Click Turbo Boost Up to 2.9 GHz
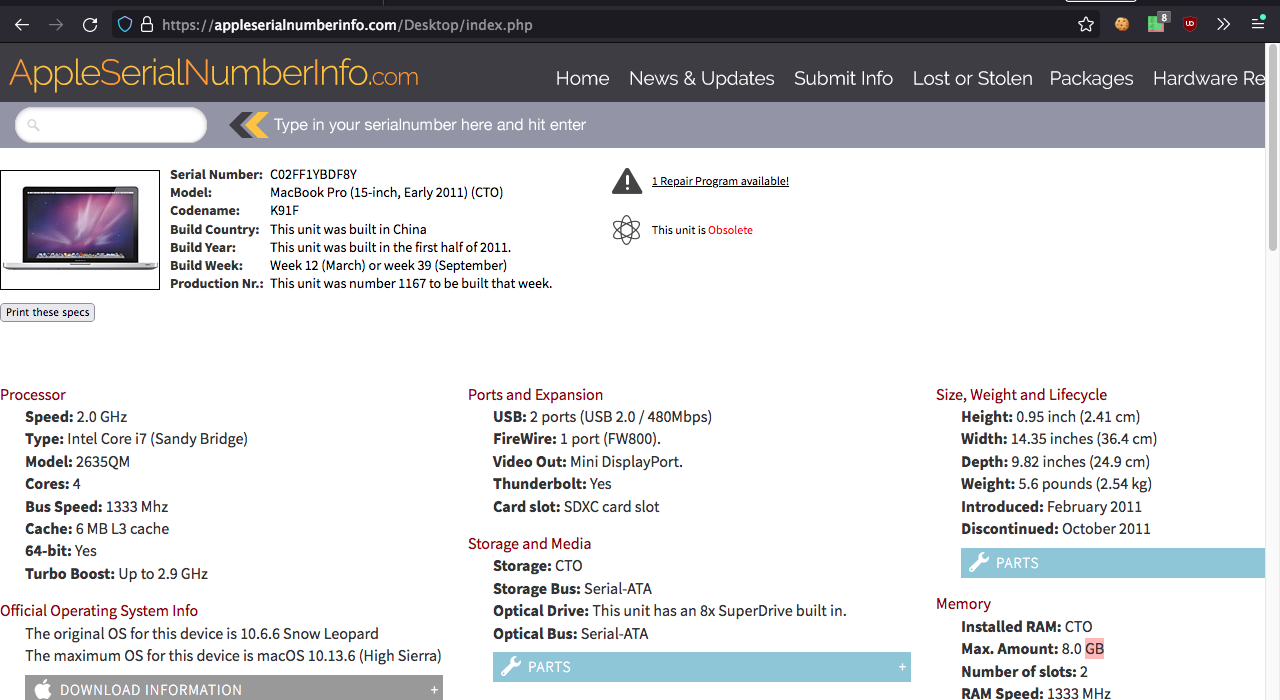Screen dimensions: 1280x700 point(116,573)
